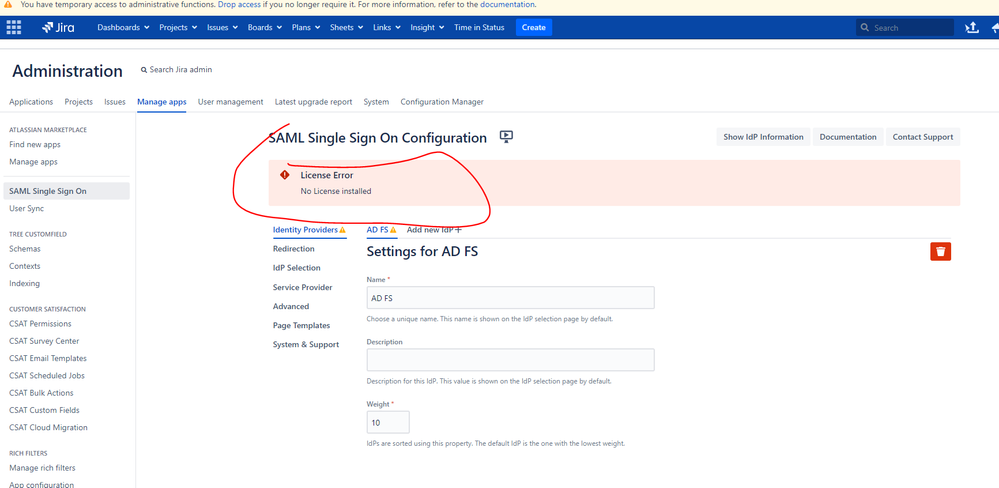Open the Issues administration tab
The image size is (999, 488).
coord(115,102)
